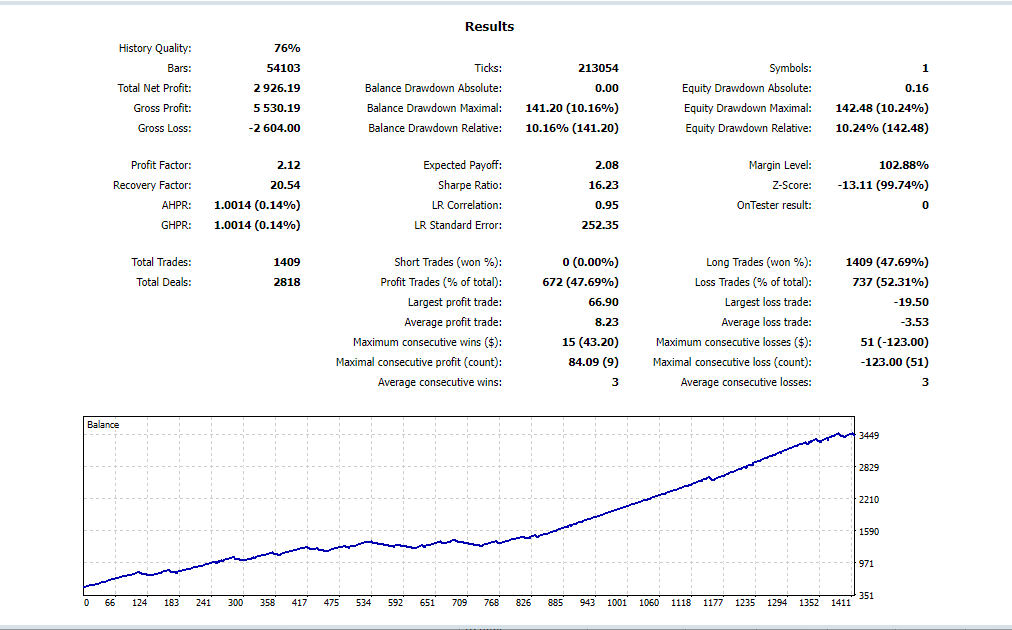Viewport: 1012px width, 630px height.
Task: Select LR Correlation value 0.95
Action: (607, 205)
